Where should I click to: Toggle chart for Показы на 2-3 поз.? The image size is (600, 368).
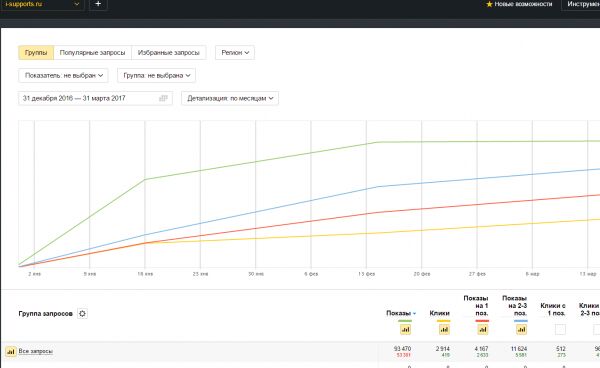coord(521,329)
